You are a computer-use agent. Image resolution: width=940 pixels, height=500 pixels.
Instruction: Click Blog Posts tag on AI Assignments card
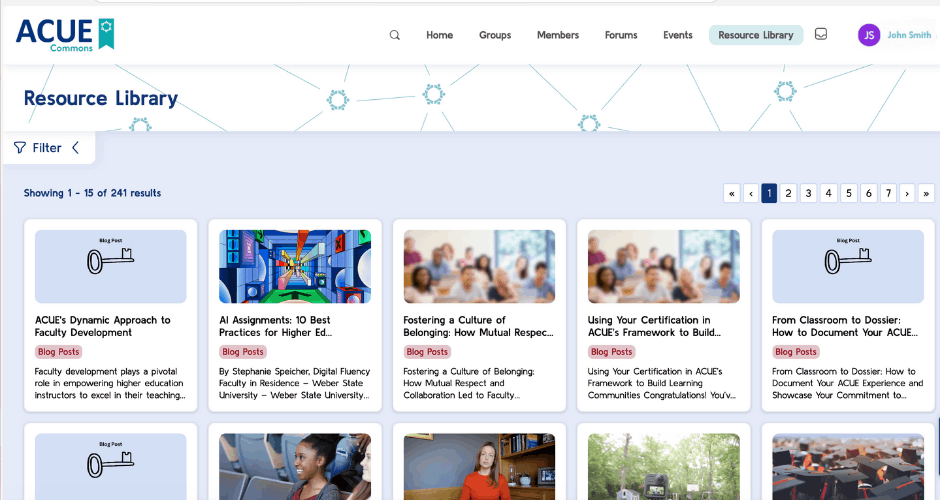point(243,352)
